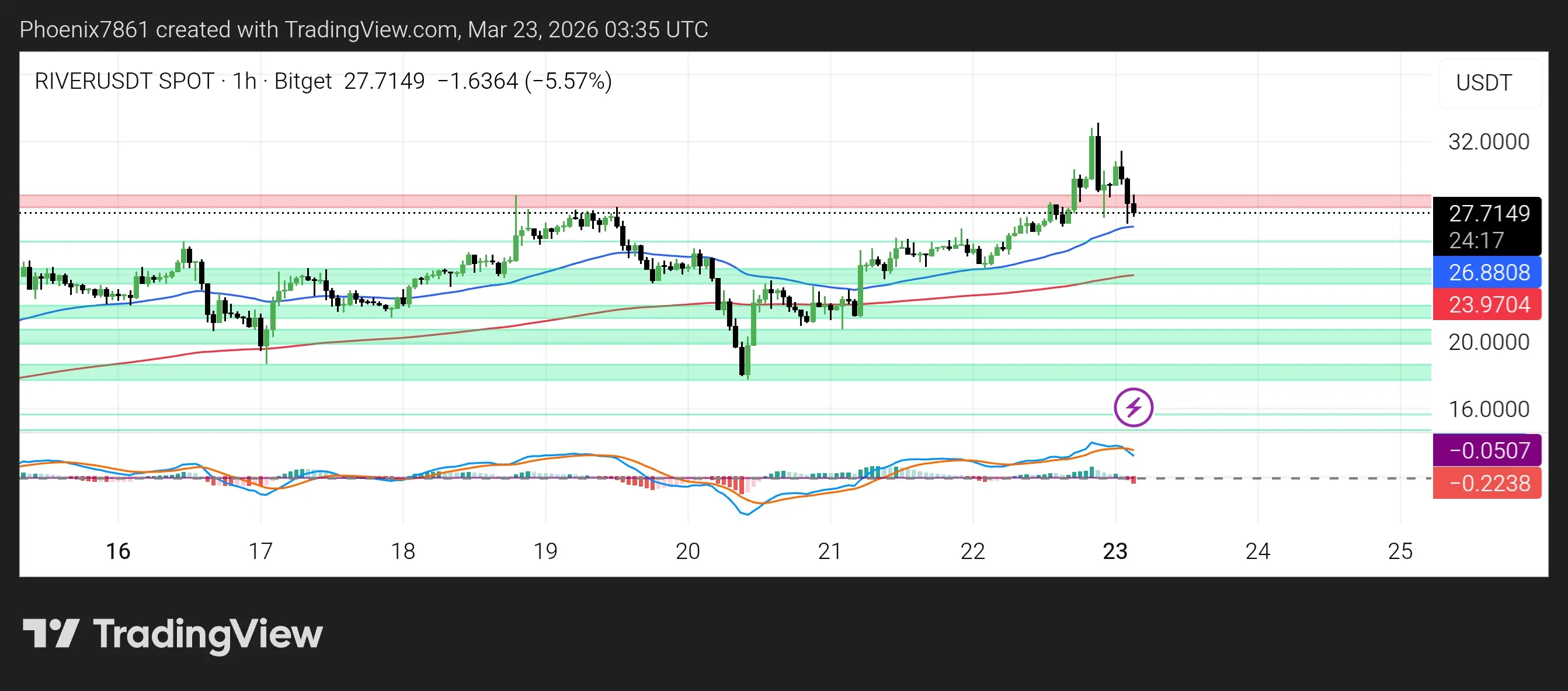Click the date label 25 on time axis
The width and height of the screenshot is (1568, 691).
tap(1400, 551)
